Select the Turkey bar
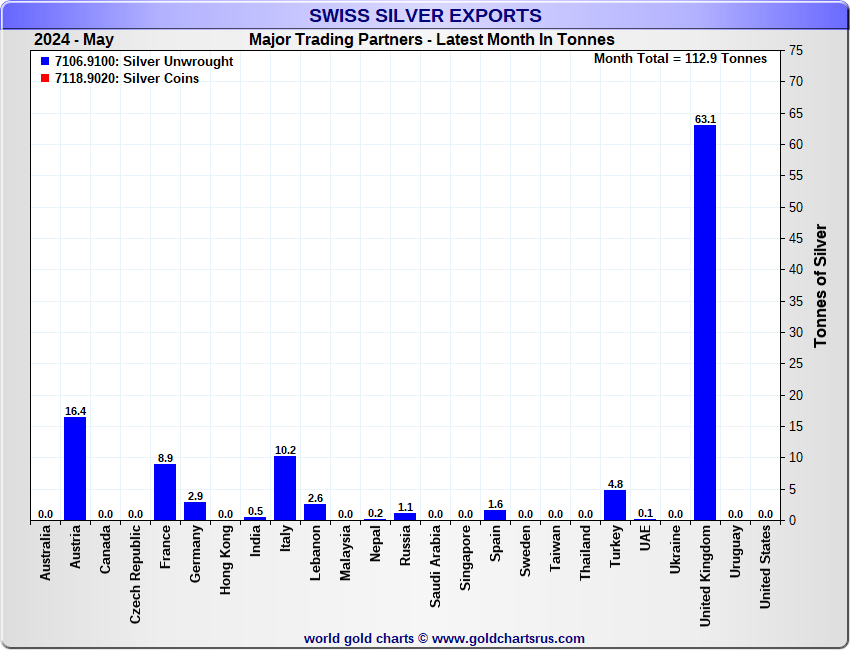 coord(615,505)
